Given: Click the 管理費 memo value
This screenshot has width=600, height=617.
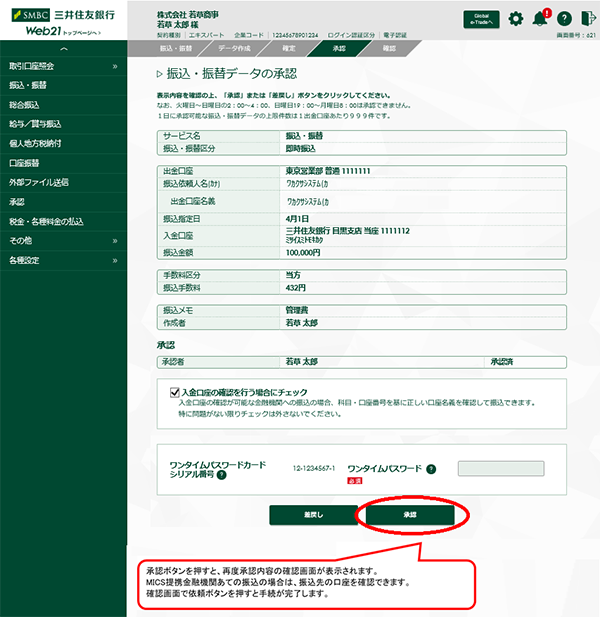Looking at the screenshot, I should (x=297, y=310).
